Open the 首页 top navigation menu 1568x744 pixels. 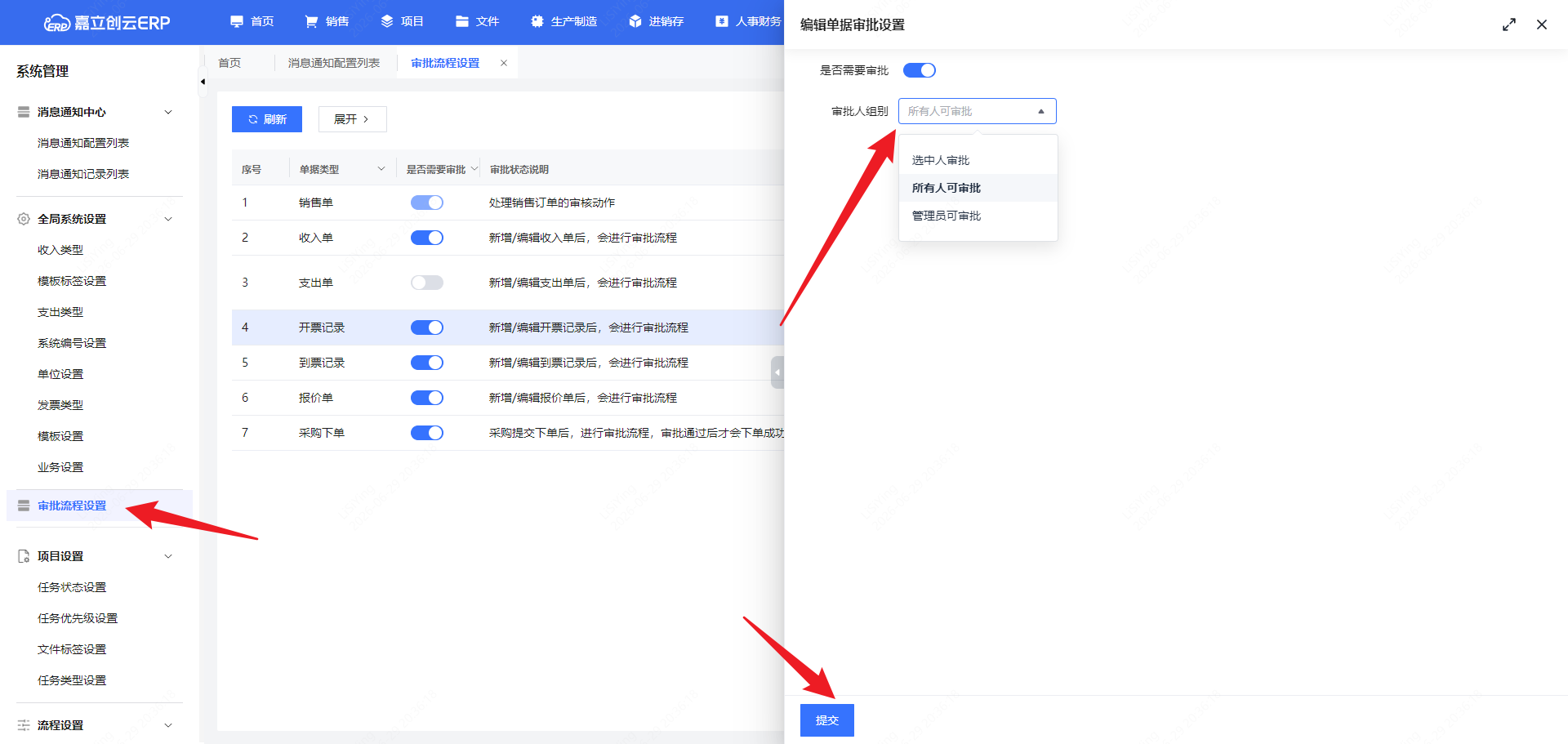click(x=252, y=21)
